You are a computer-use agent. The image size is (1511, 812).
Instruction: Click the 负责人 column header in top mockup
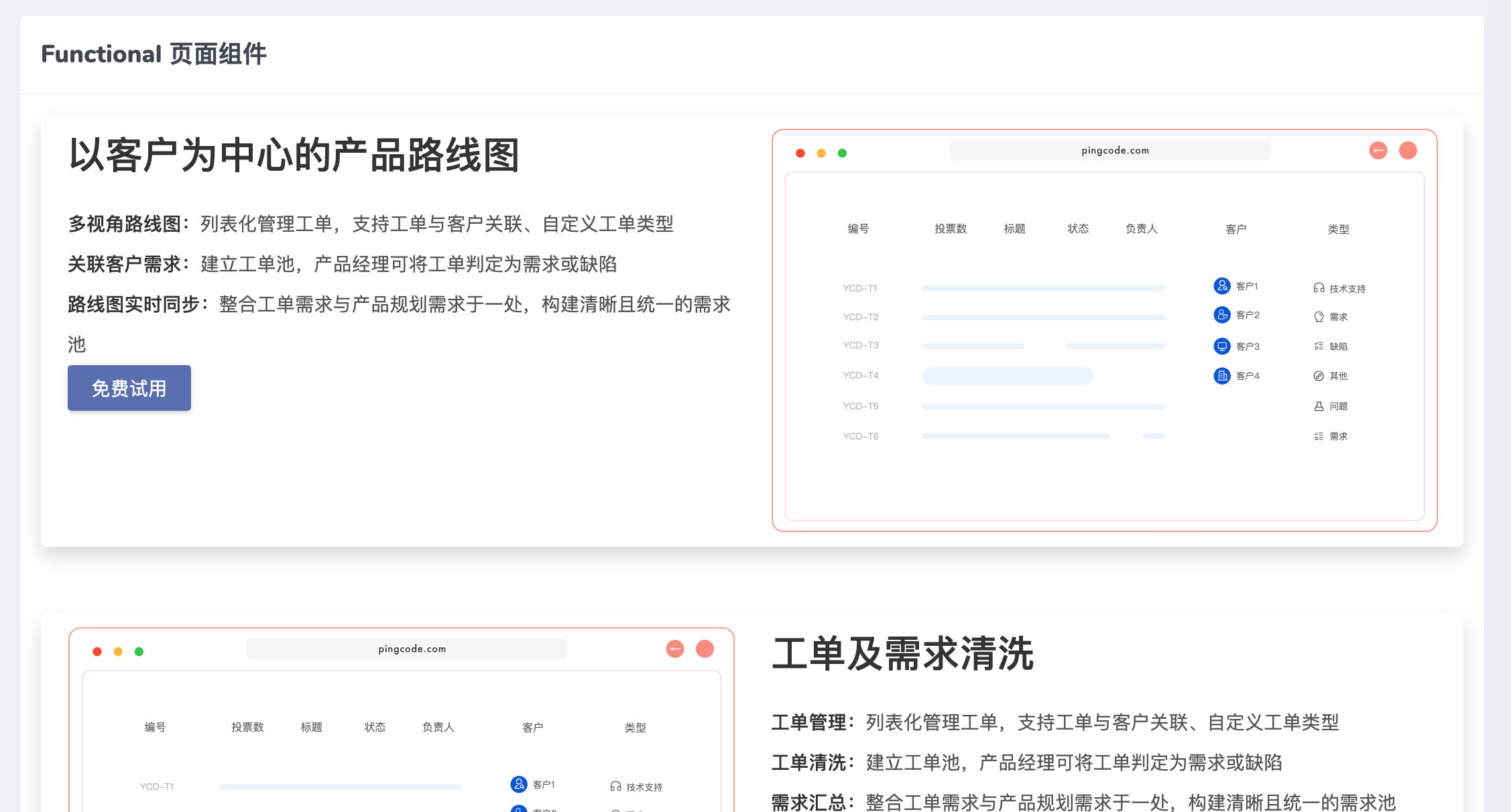pos(1141,229)
